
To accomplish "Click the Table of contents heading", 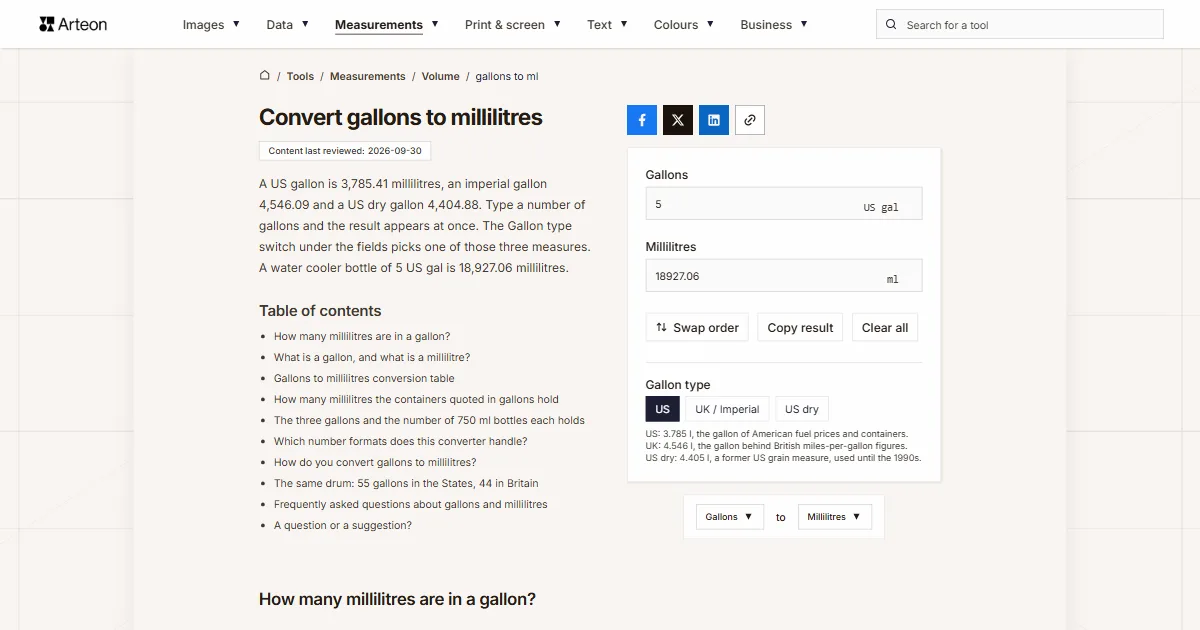I will [320, 311].
